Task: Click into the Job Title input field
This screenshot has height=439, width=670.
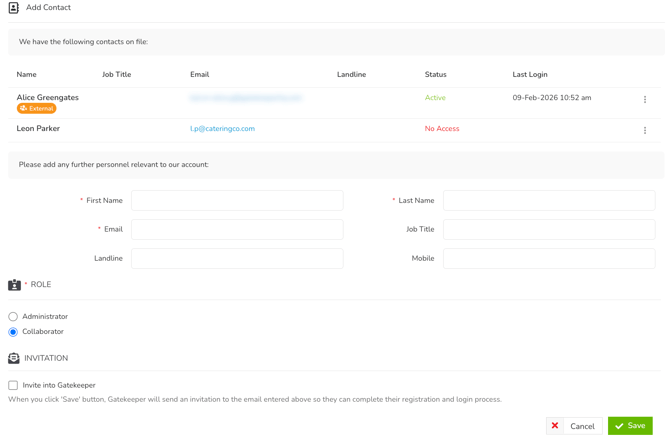Action: [549, 230]
